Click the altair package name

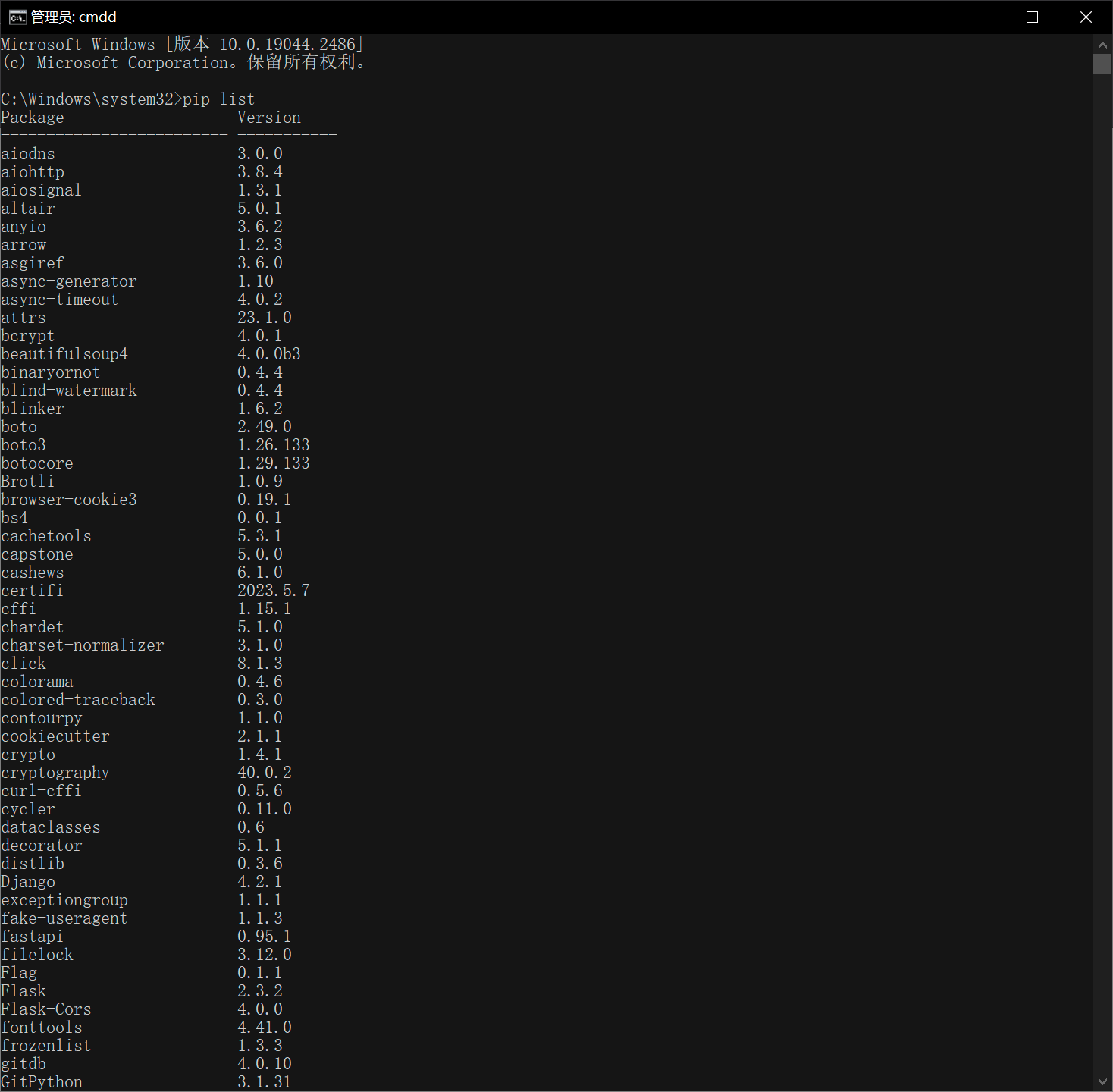pos(28,209)
